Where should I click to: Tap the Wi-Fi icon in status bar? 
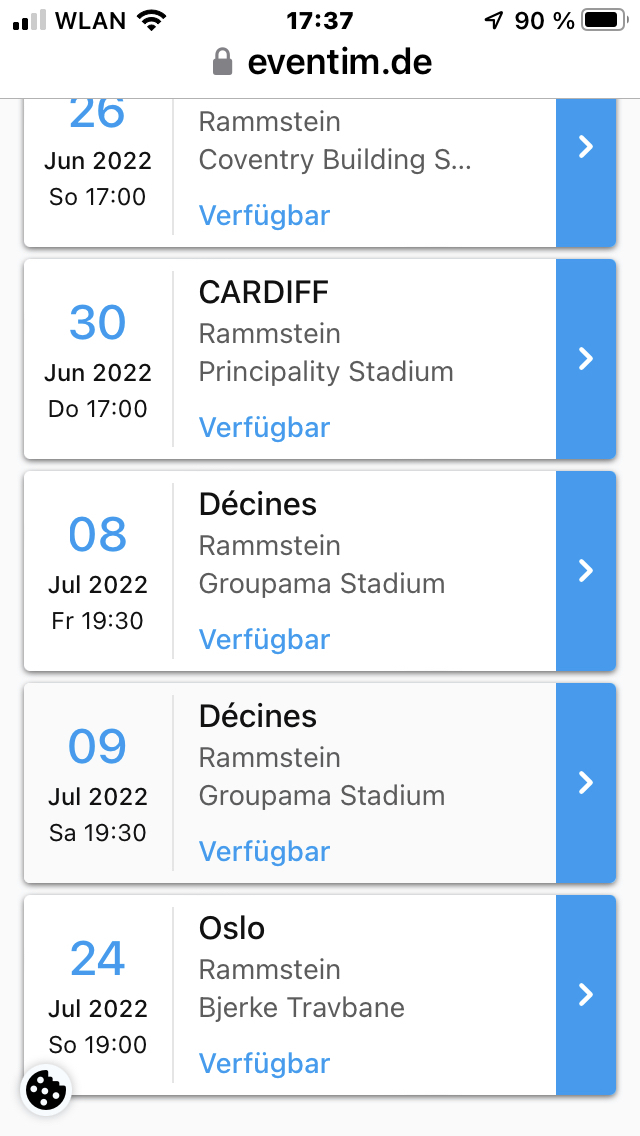pos(152,20)
